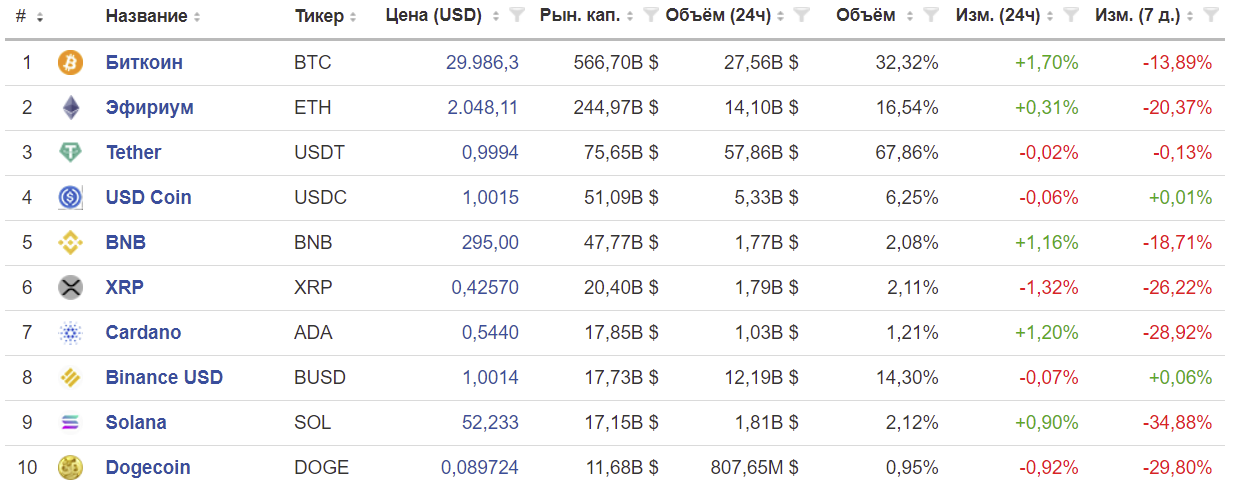Screen dimensions: 1249x496
Task: Click the Название column header
Action: pyautogui.click(x=146, y=17)
